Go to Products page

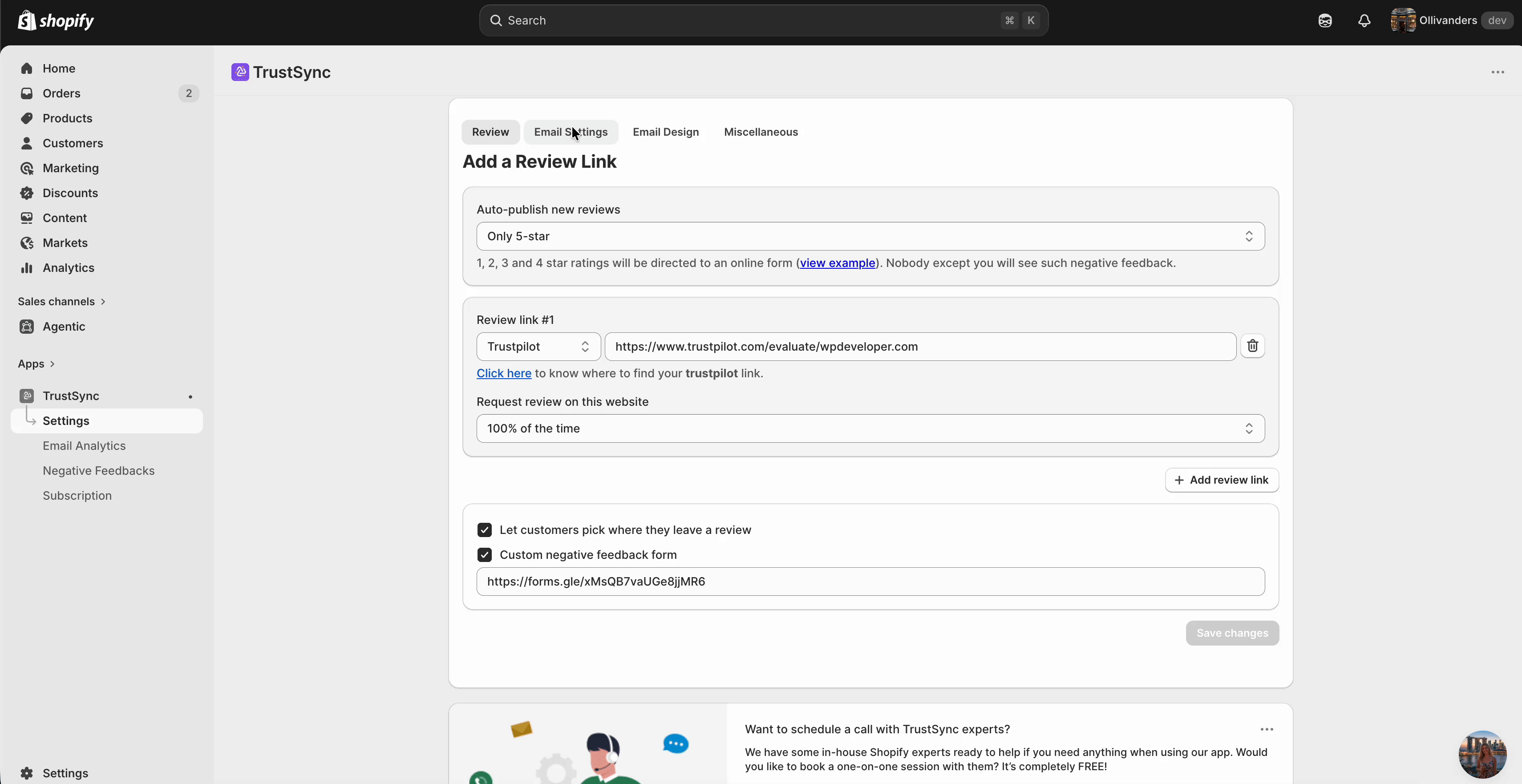[67, 118]
